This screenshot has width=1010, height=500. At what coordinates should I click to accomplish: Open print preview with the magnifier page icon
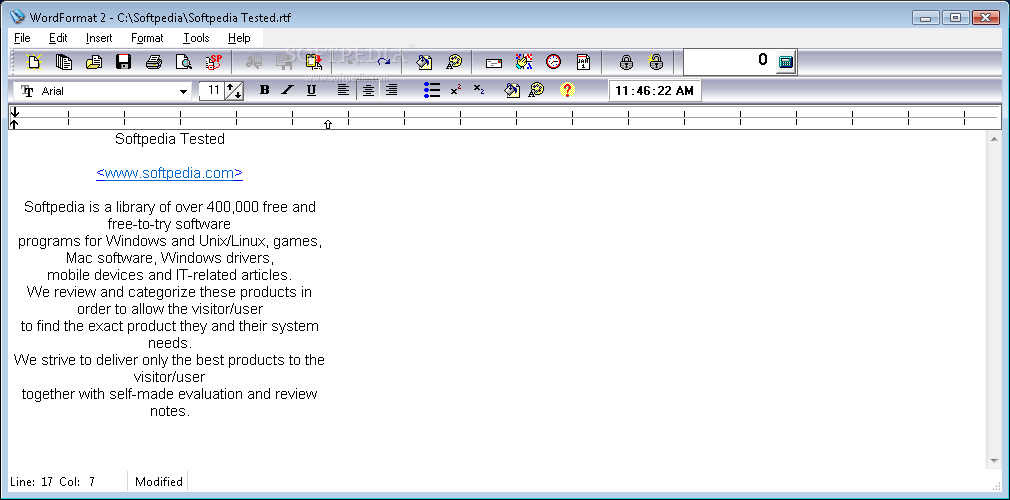coord(184,62)
